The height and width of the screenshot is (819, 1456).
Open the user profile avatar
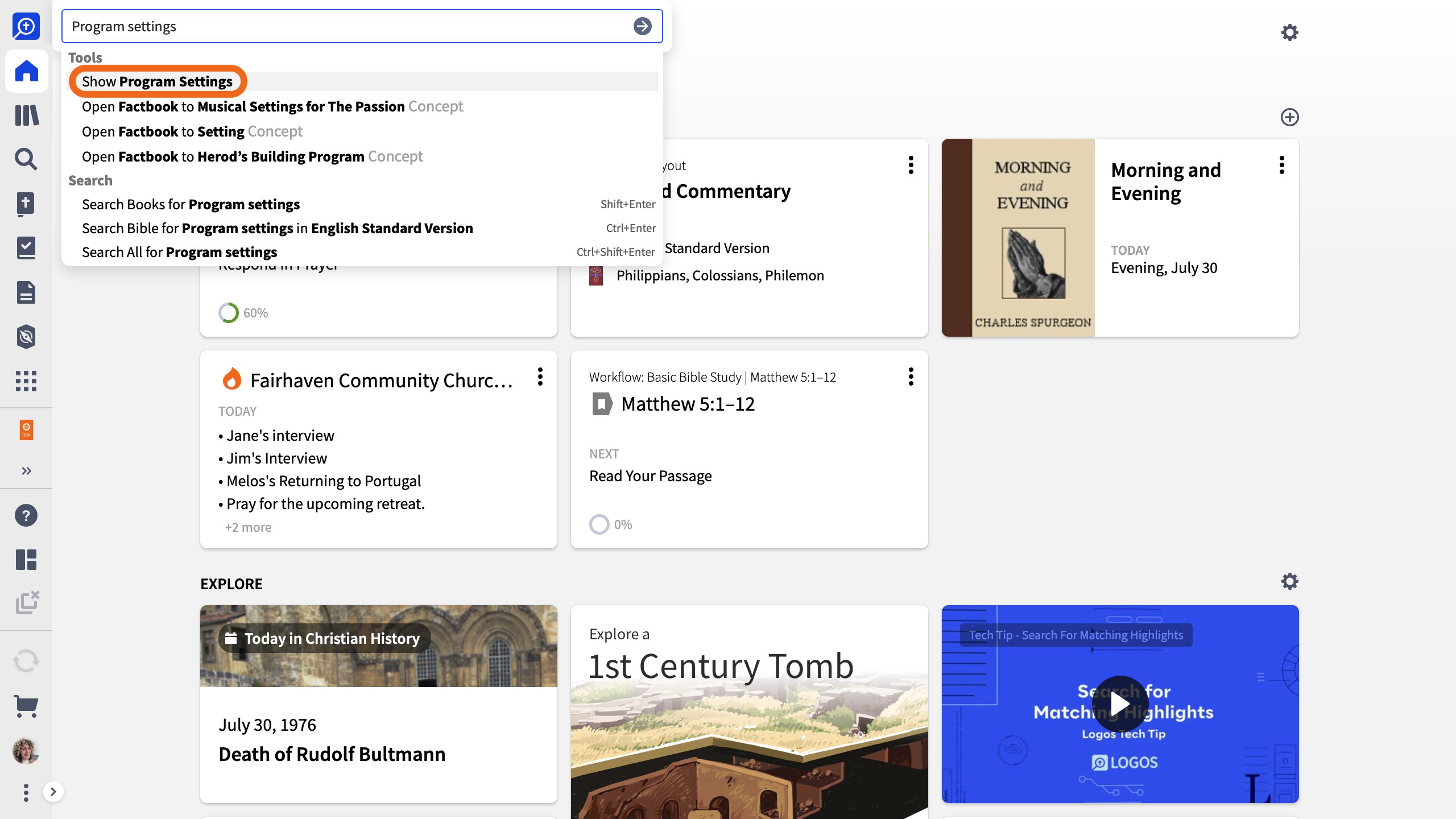pyautogui.click(x=26, y=751)
